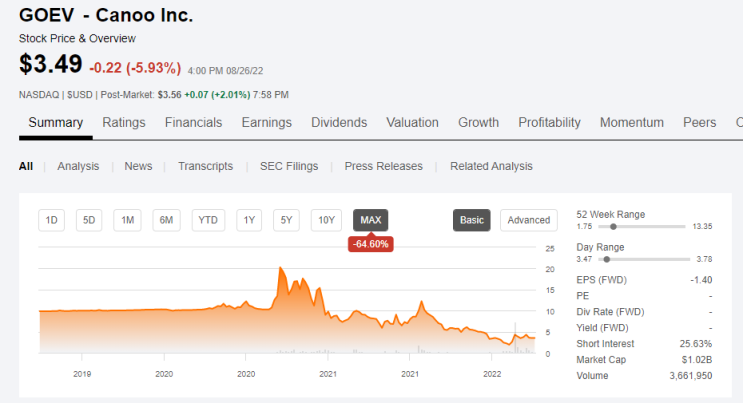The image size is (743, 403).
Task: Switch chart to 1M range
Action: [x=127, y=220]
